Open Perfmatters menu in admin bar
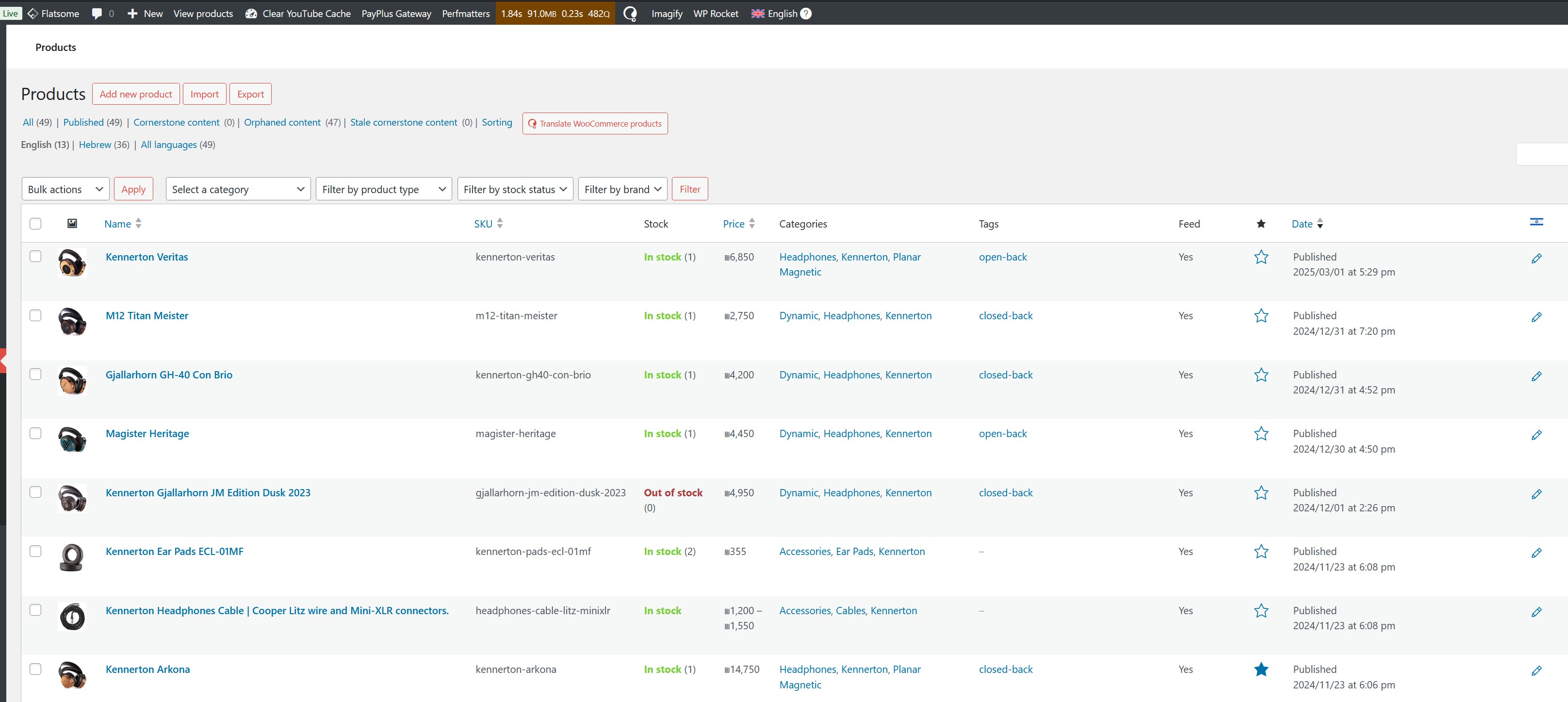 tap(465, 14)
